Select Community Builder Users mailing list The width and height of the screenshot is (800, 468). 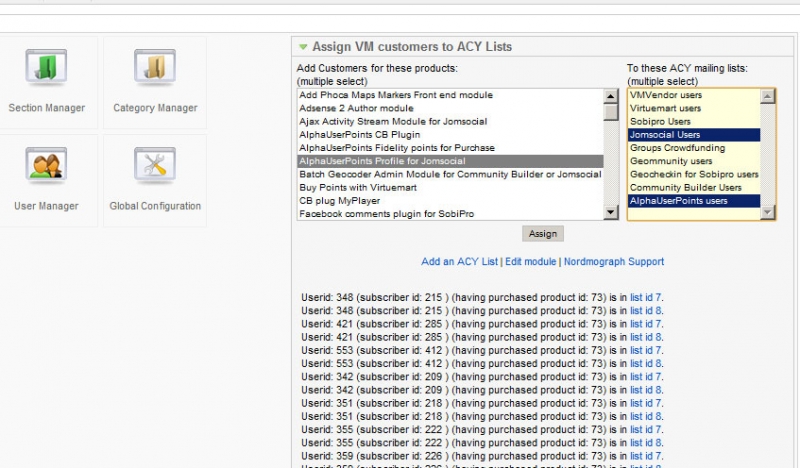pyautogui.click(x=694, y=188)
